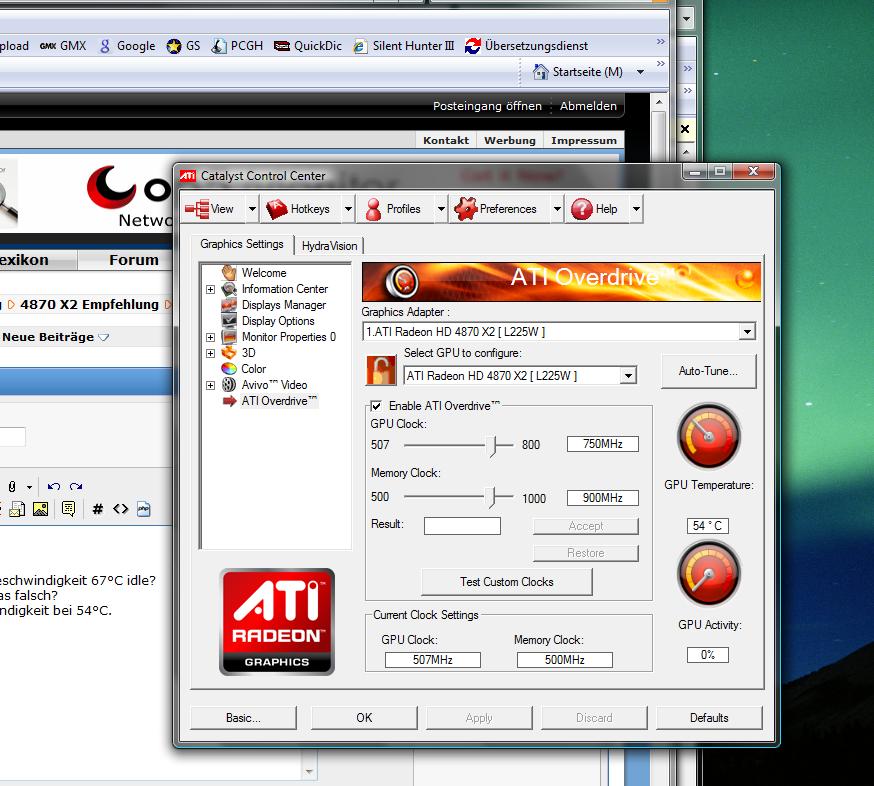Click the Displays Manager icon in tree
874x786 pixels.
point(229,305)
